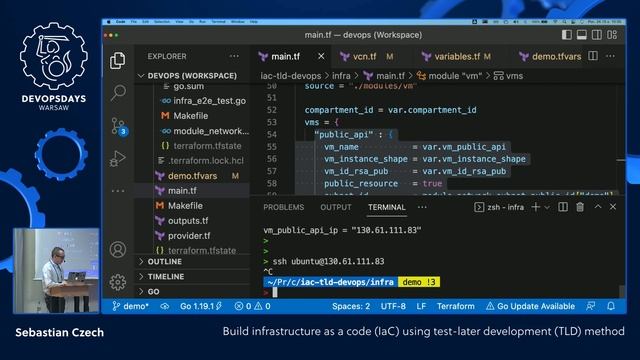The height and width of the screenshot is (360, 640).
Task: Open Explorer views and more actions menu
Action: coord(234,56)
